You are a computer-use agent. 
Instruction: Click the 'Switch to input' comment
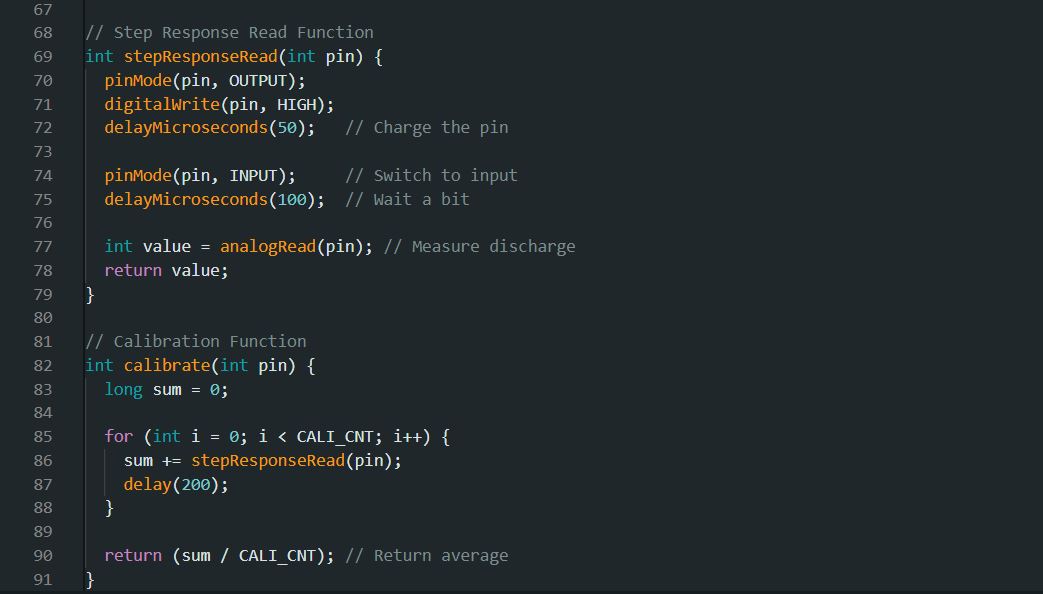[431, 176]
